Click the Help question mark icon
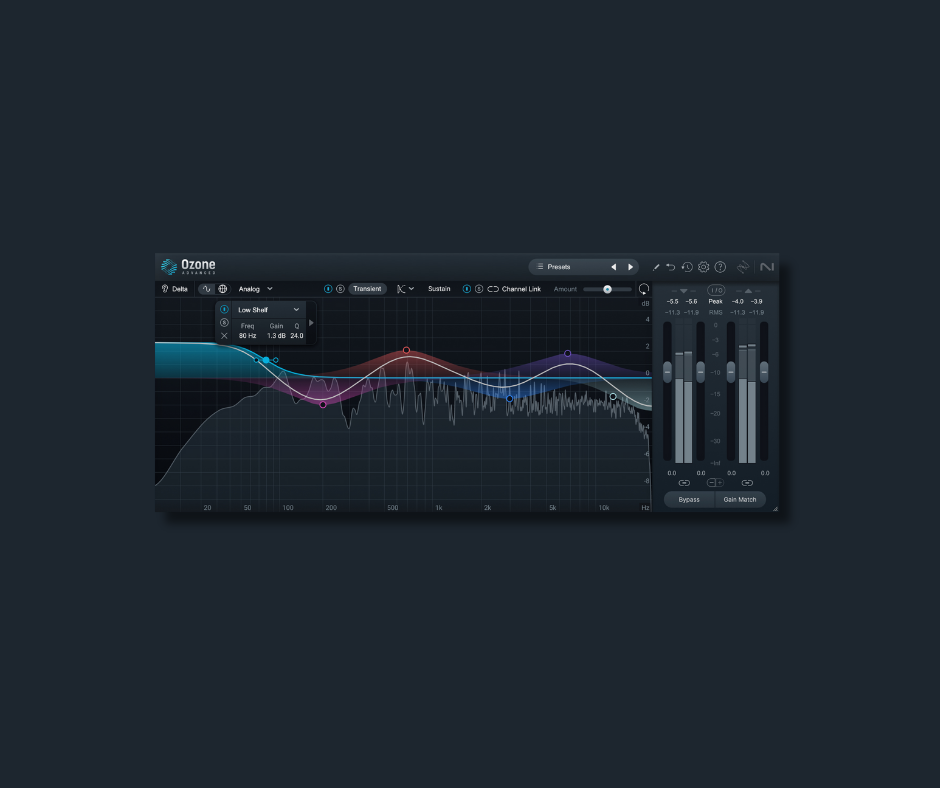Image resolution: width=940 pixels, height=788 pixels. coord(719,267)
